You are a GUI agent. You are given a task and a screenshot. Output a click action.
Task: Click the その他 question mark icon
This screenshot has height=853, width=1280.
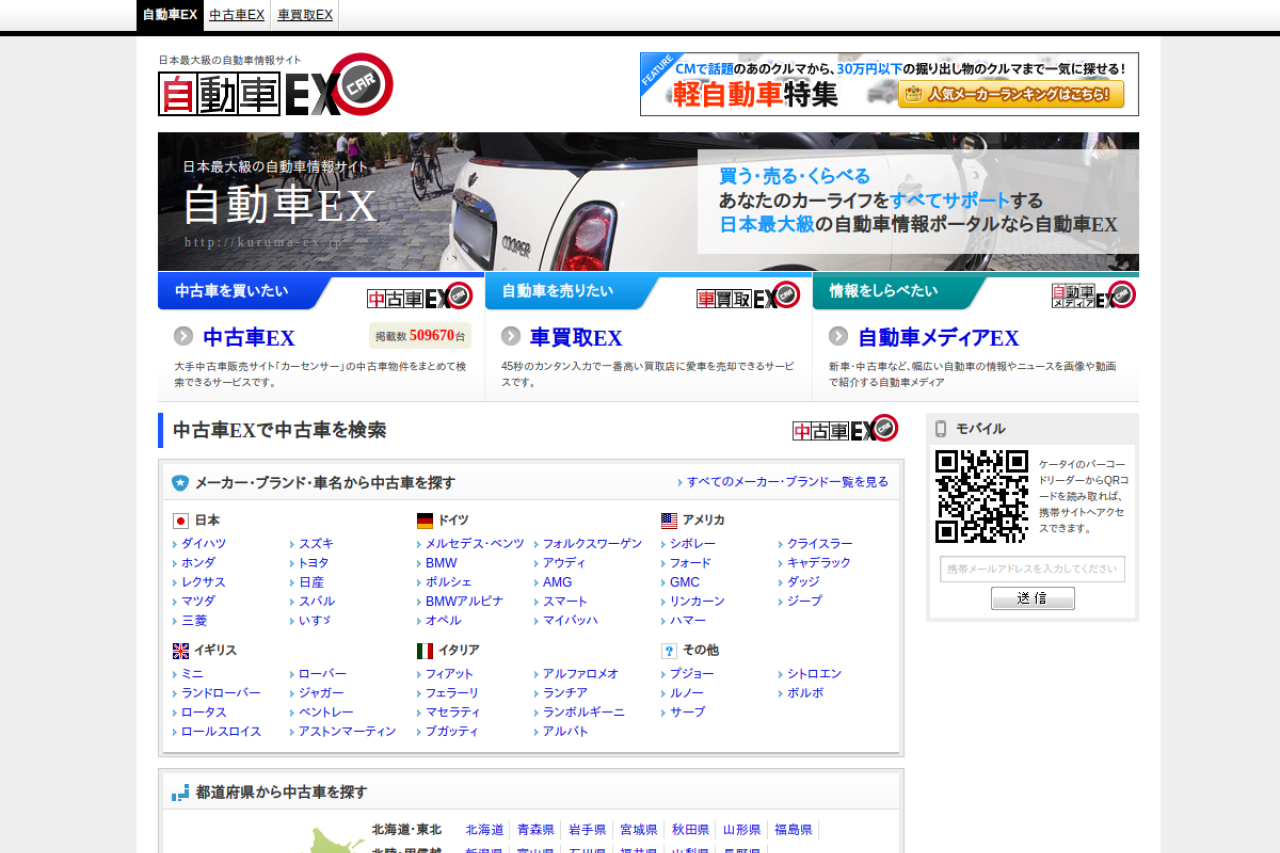[x=669, y=651]
